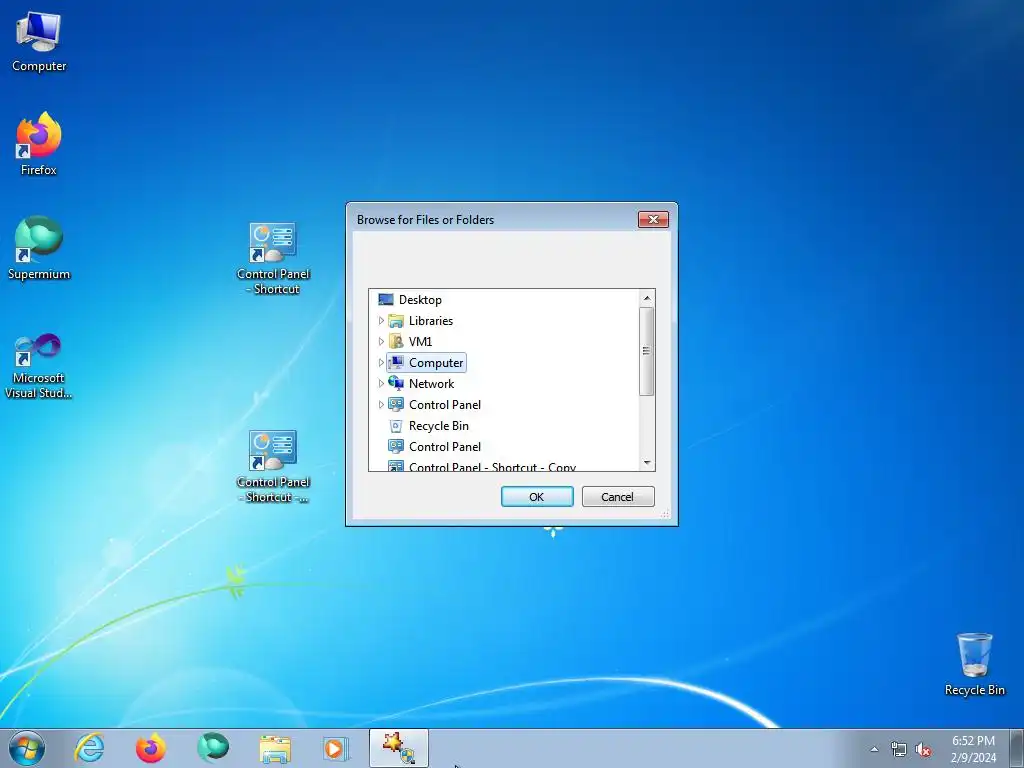The width and height of the screenshot is (1024, 768).
Task: Launch Supermium from the taskbar
Action: tap(213, 748)
